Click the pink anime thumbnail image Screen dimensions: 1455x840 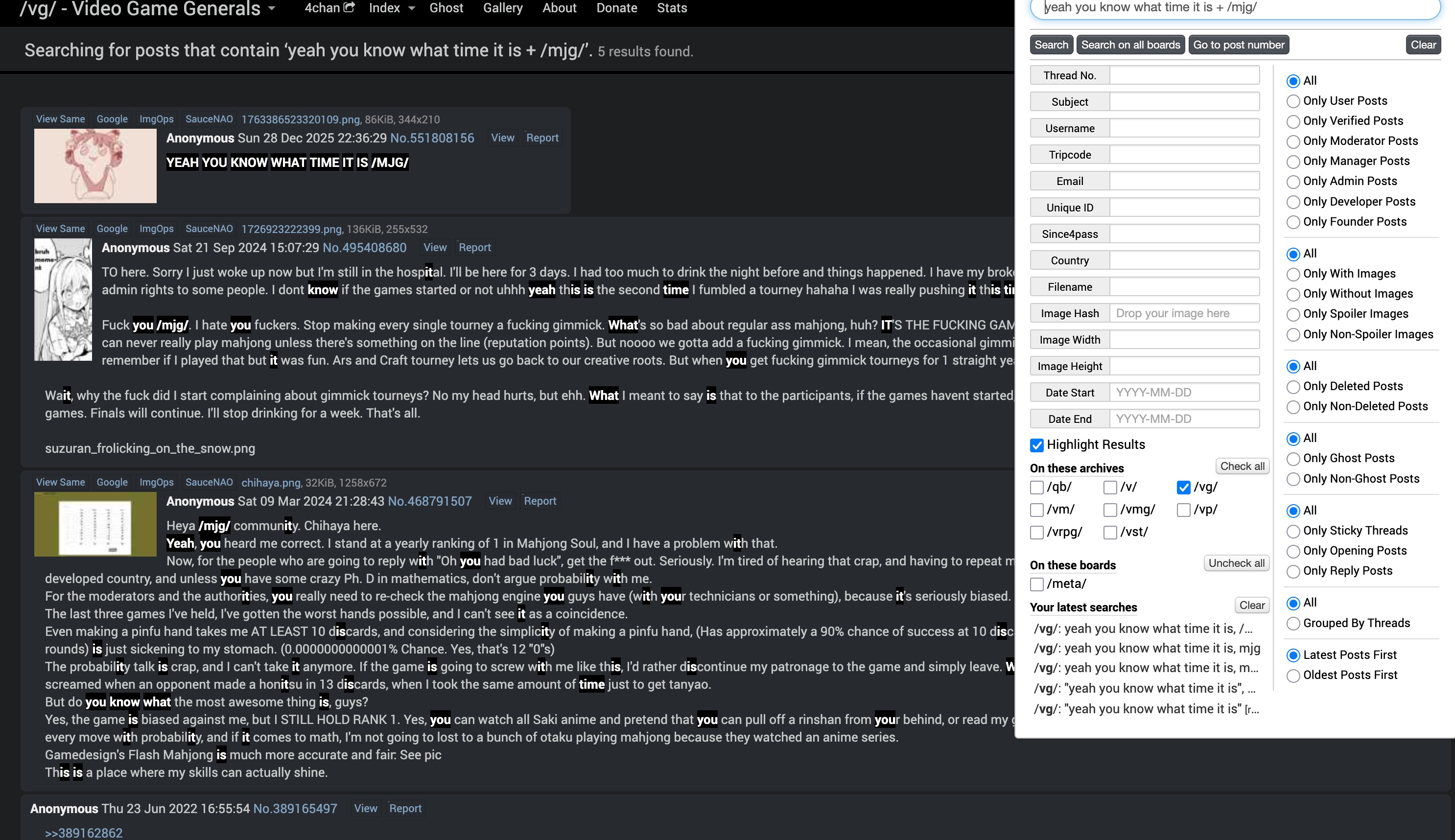pyautogui.click(x=95, y=165)
